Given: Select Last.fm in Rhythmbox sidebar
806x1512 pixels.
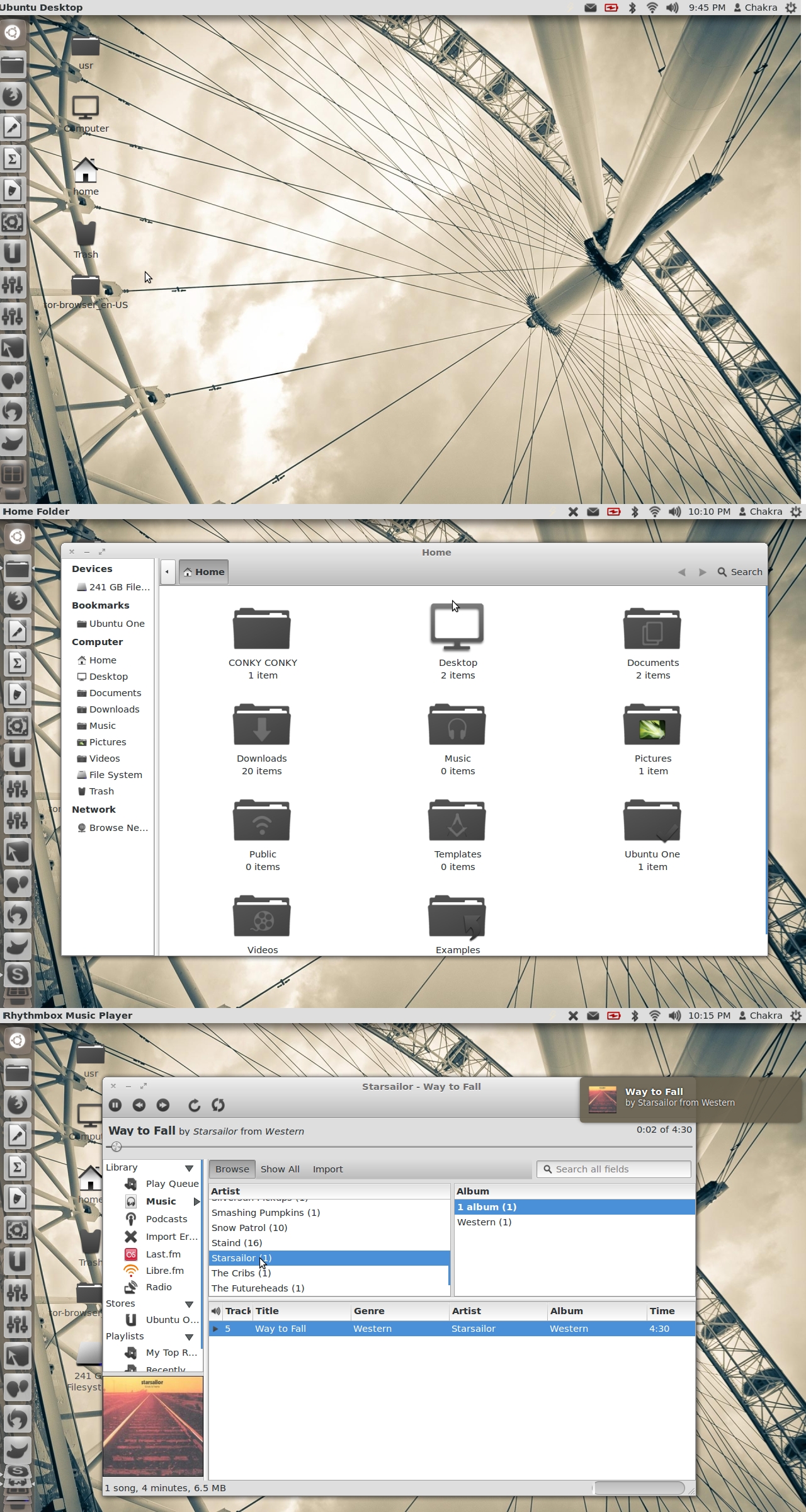Looking at the screenshot, I should (153, 1254).
